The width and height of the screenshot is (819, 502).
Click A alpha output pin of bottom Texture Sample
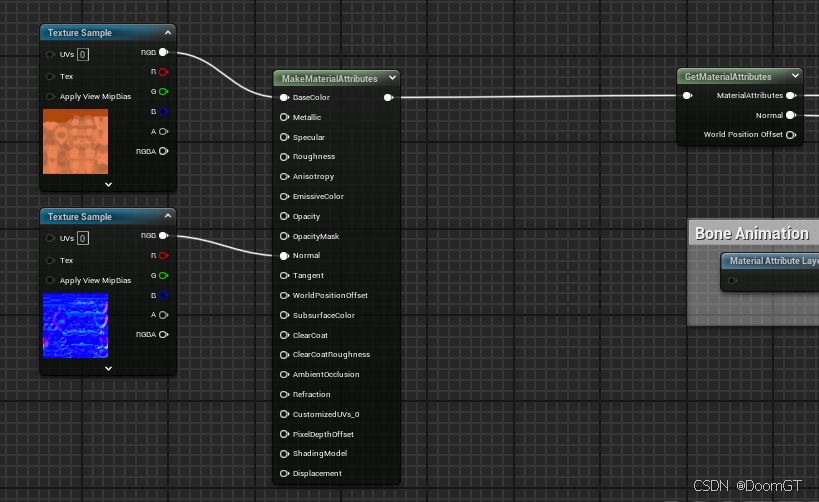(163, 315)
